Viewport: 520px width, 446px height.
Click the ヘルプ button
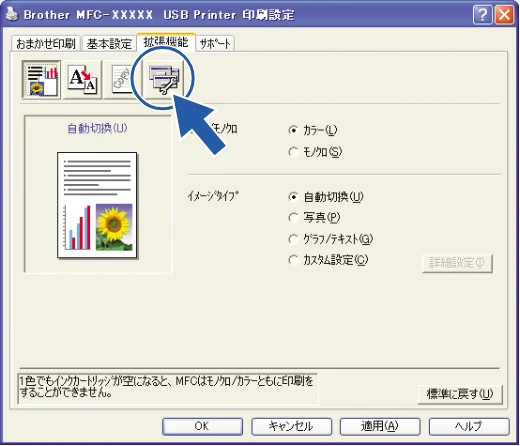469,426
